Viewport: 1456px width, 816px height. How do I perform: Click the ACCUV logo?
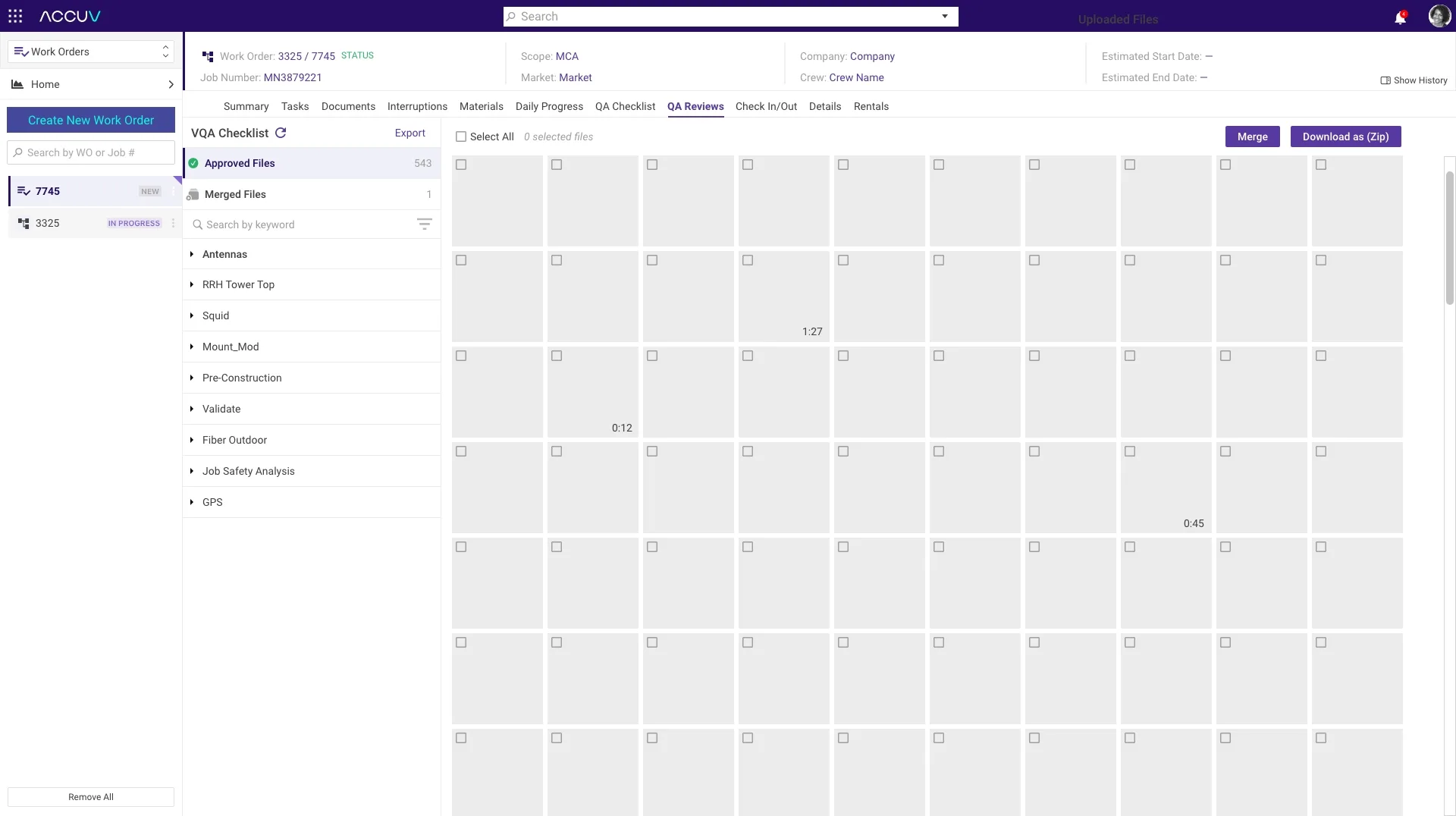pos(70,16)
